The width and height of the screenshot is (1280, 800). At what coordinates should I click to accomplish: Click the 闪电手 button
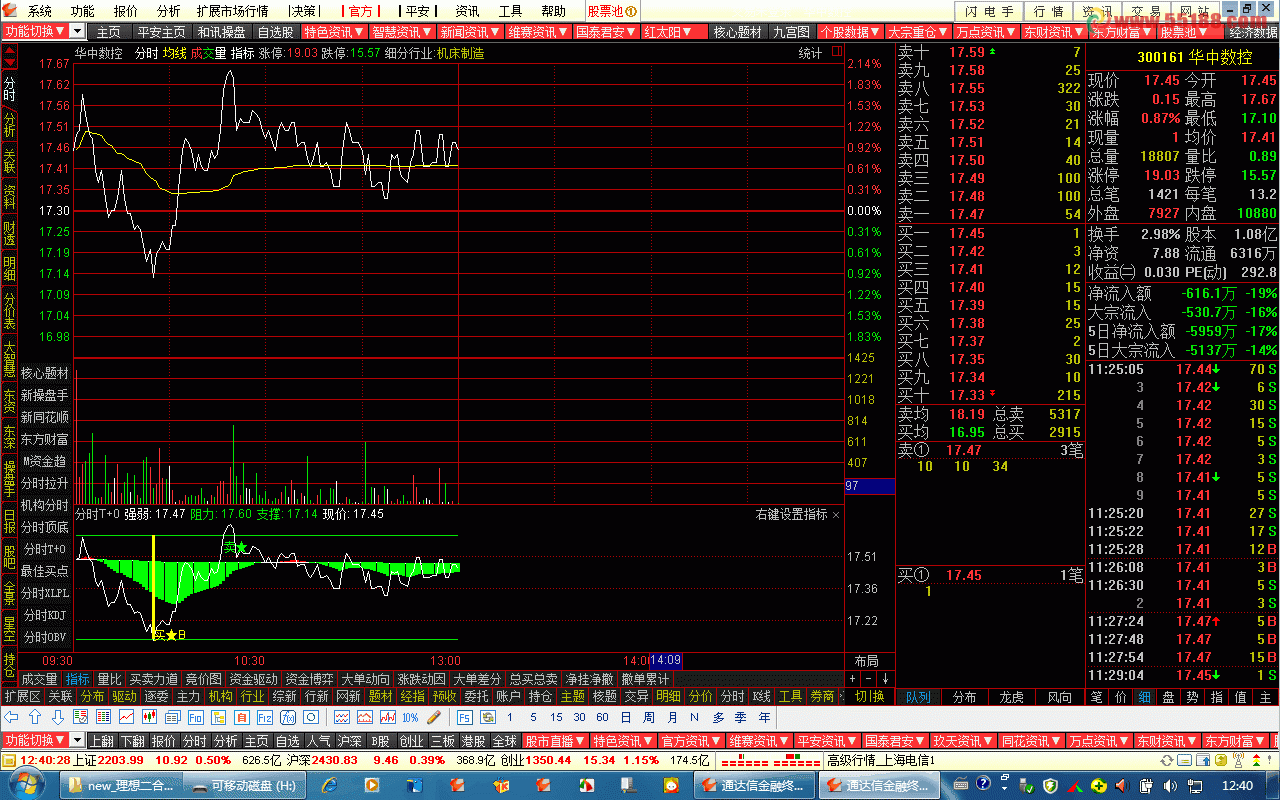pyautogui.click(x=988, y=11)
